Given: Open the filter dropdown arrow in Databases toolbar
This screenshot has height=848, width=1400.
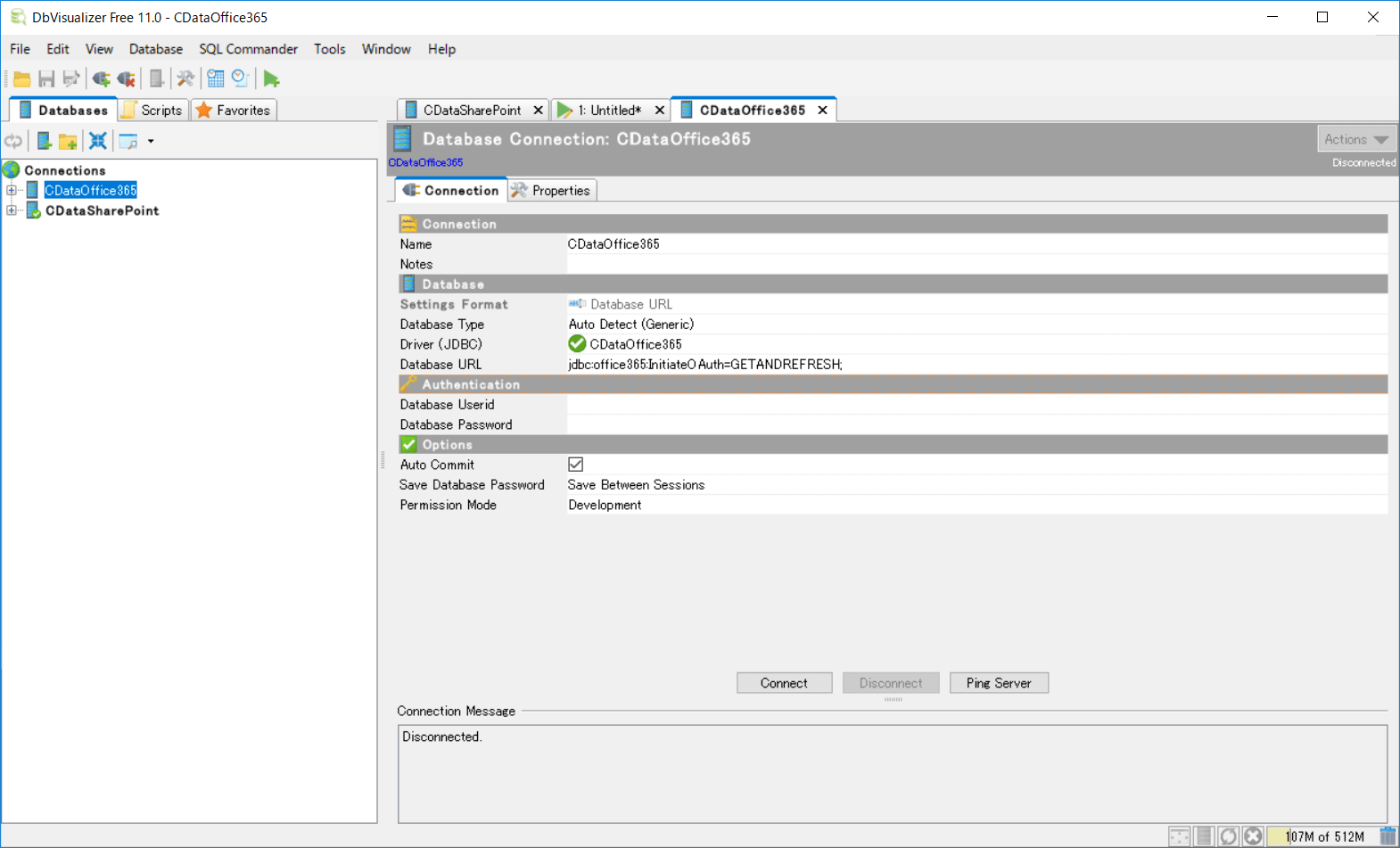Looking at the screenshot, I should 151,141.
